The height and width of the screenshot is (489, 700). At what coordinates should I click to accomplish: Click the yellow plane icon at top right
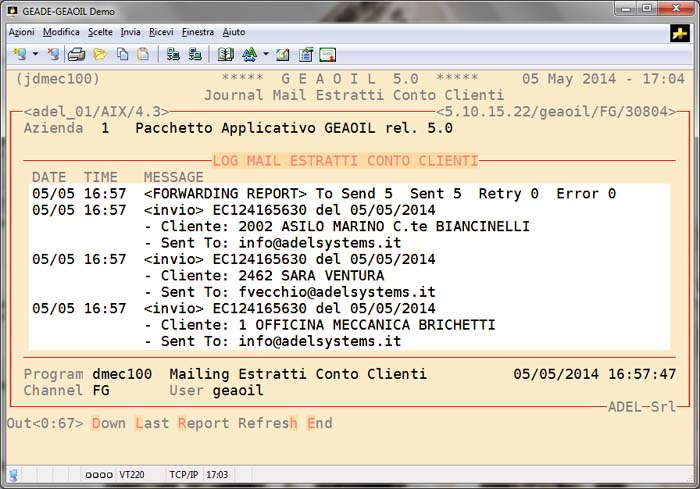pos(680,32)
